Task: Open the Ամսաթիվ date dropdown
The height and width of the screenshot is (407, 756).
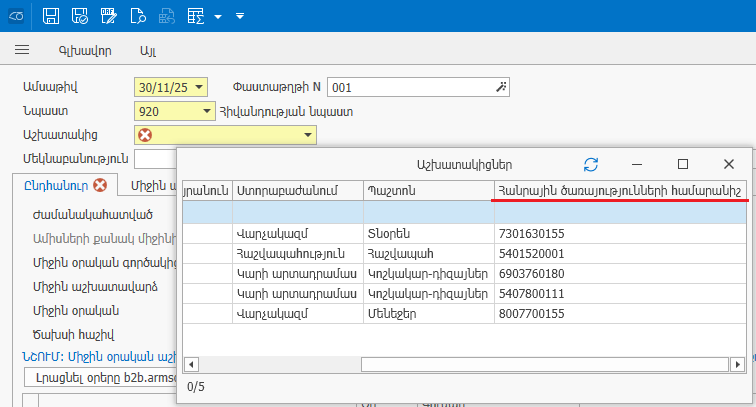Action: pos(199,87)
